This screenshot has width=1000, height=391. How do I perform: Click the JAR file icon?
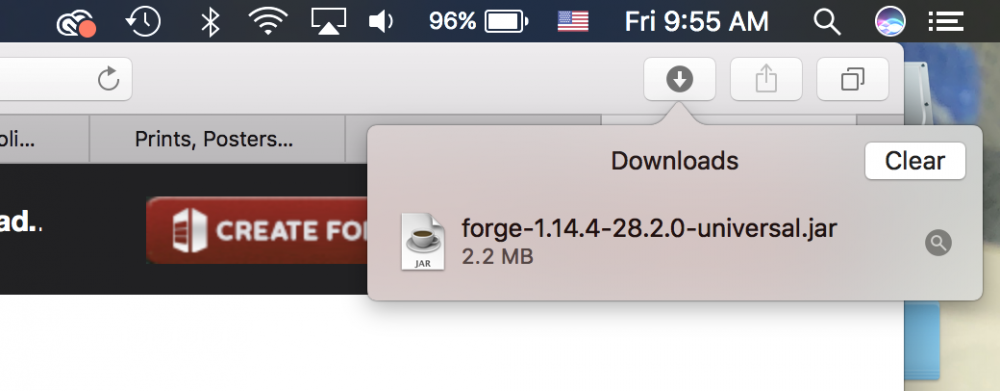423,242
